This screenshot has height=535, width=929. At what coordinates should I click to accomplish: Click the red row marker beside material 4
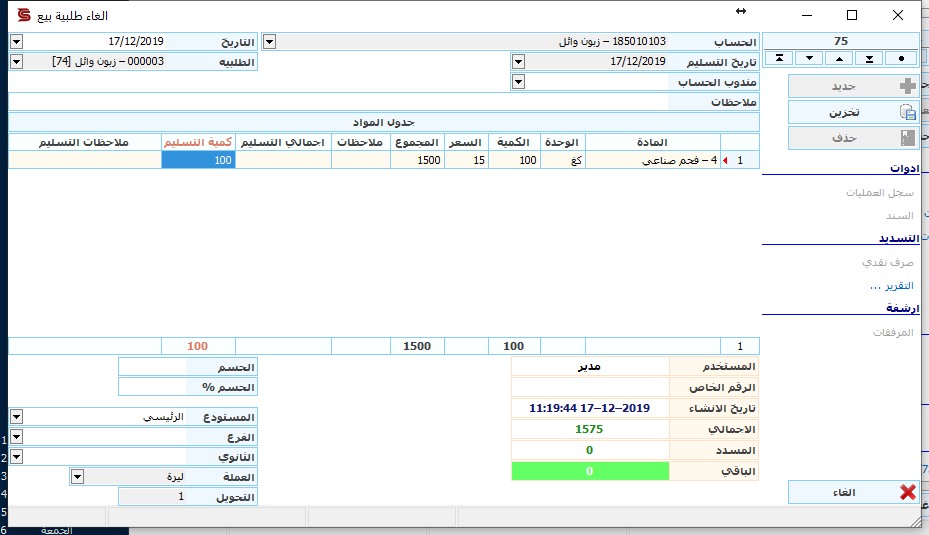(725, 160)
